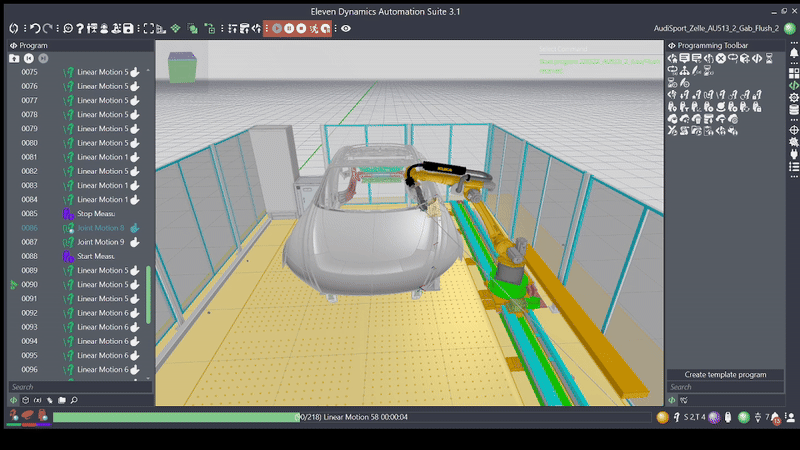The image size is (800, 450).
Task: Click the locked motion icon in Programming Toolbar
Action: coord(757,95)
